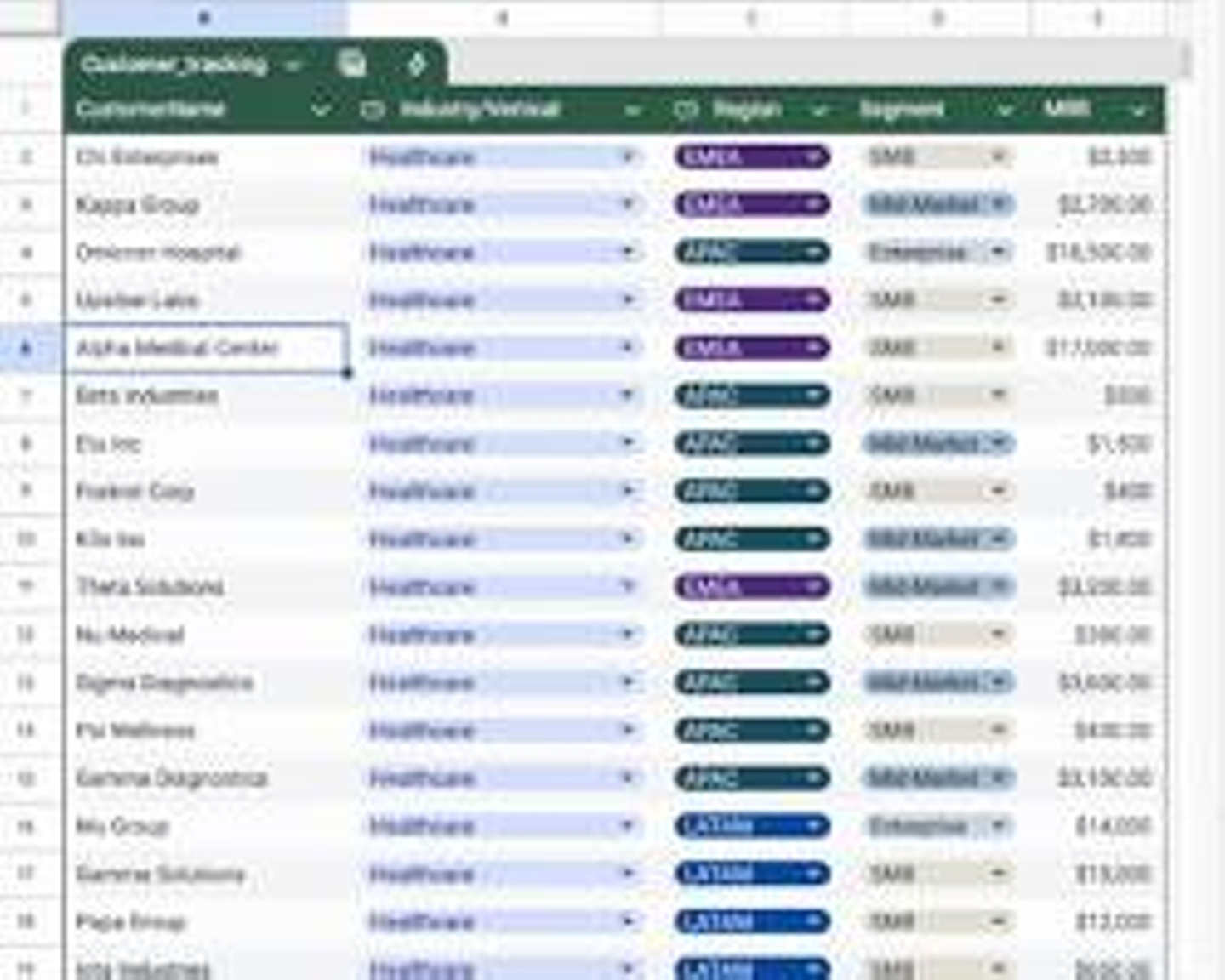This screenshot has height=980, width=1225.
Task: Open MRR column header dropdown arrow
Action: (1138, 111)
